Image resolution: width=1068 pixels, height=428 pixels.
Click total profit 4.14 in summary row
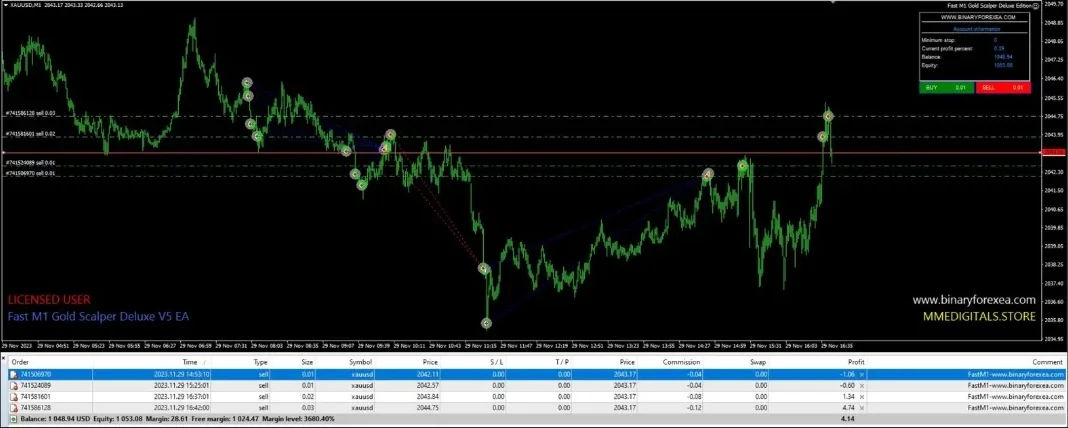pyautogui.click(x=849, y=418)
